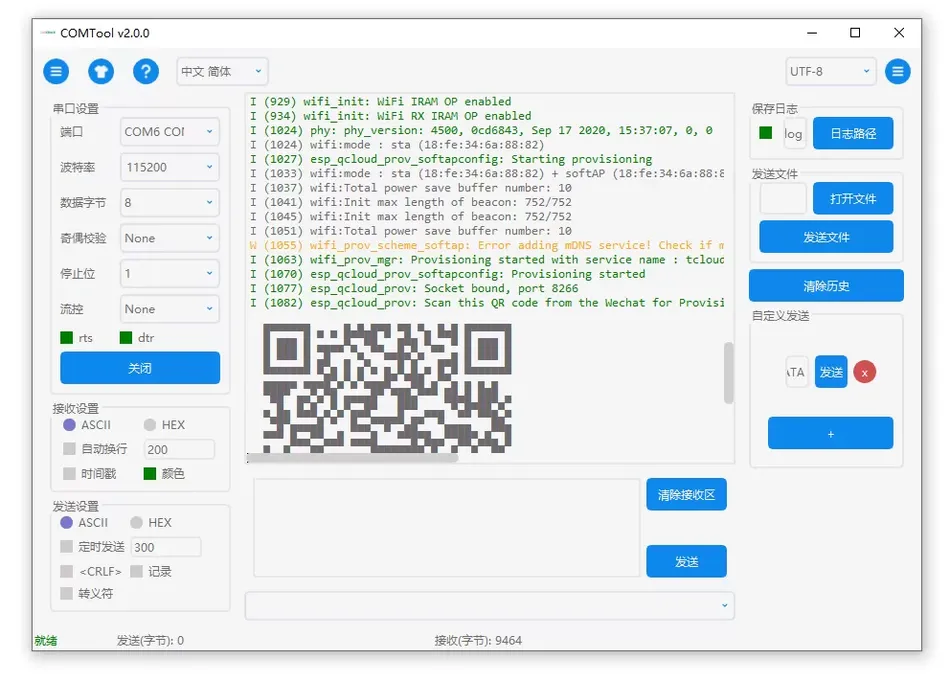Open the 波特率 baud rate dropdown
950x681 pixels.
click(168, 167)
